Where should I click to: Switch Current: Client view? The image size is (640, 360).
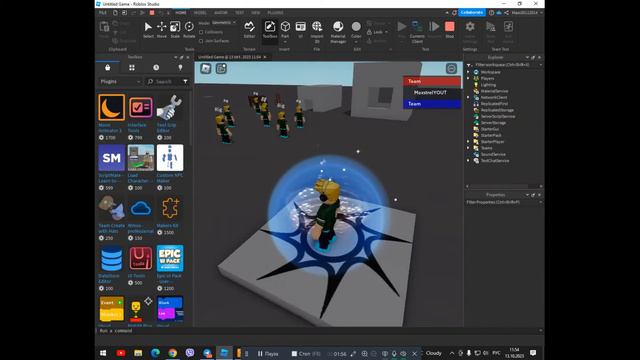tap(417, 31)
